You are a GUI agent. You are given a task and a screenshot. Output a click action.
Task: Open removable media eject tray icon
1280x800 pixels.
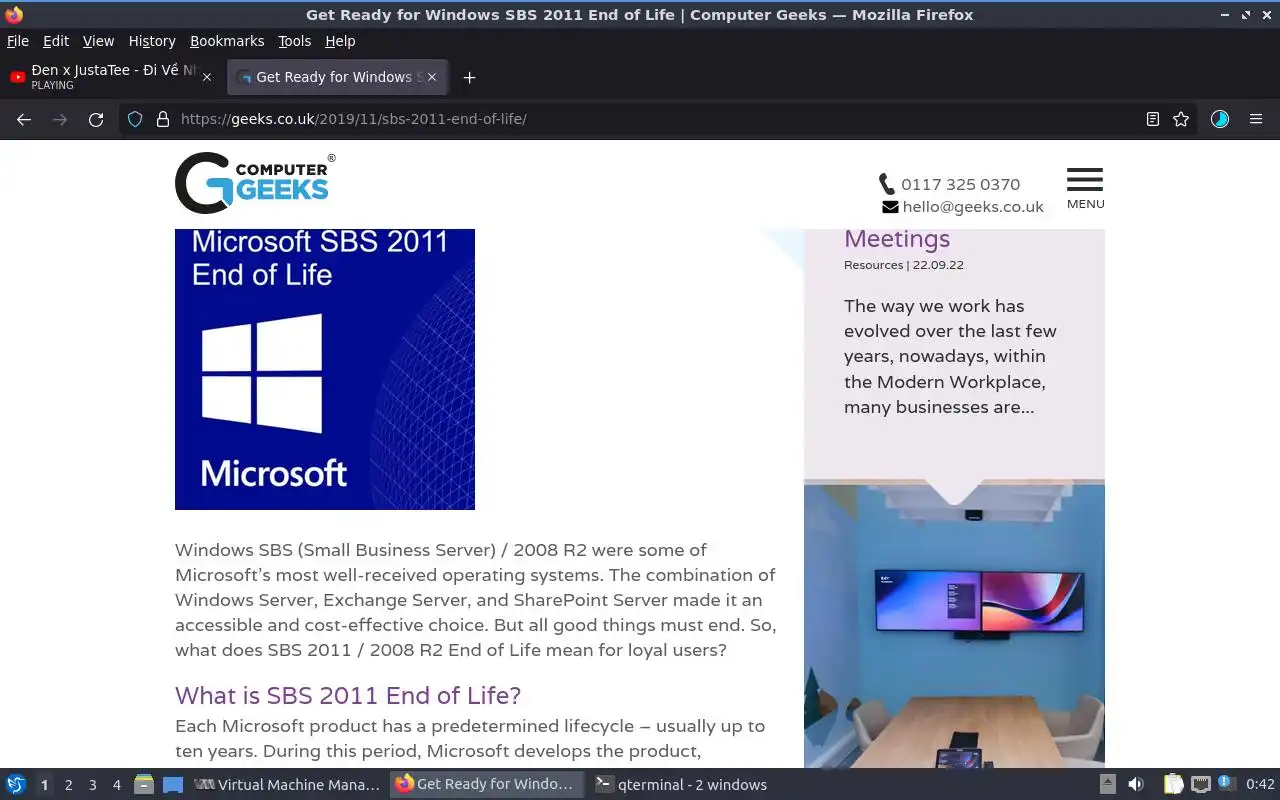pos(1108,784)
